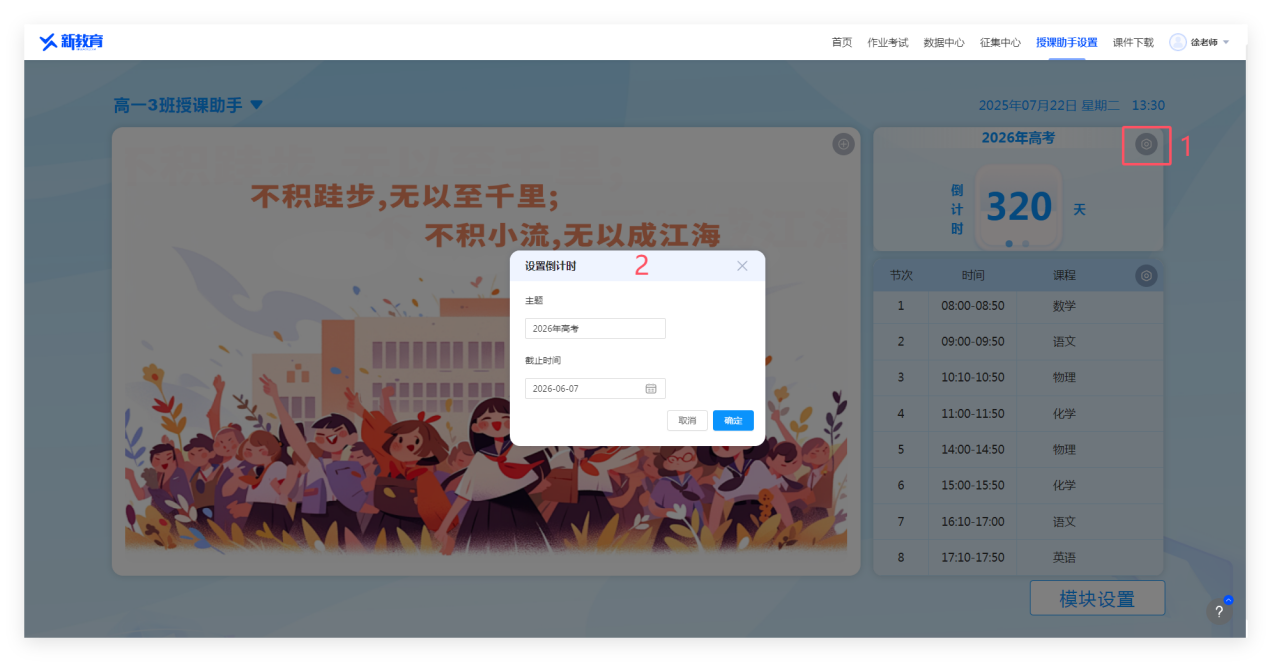The height and width of the screenshot is (662, 1272).
Task: Open the timetable settings gear icon
Action: 1146,275
